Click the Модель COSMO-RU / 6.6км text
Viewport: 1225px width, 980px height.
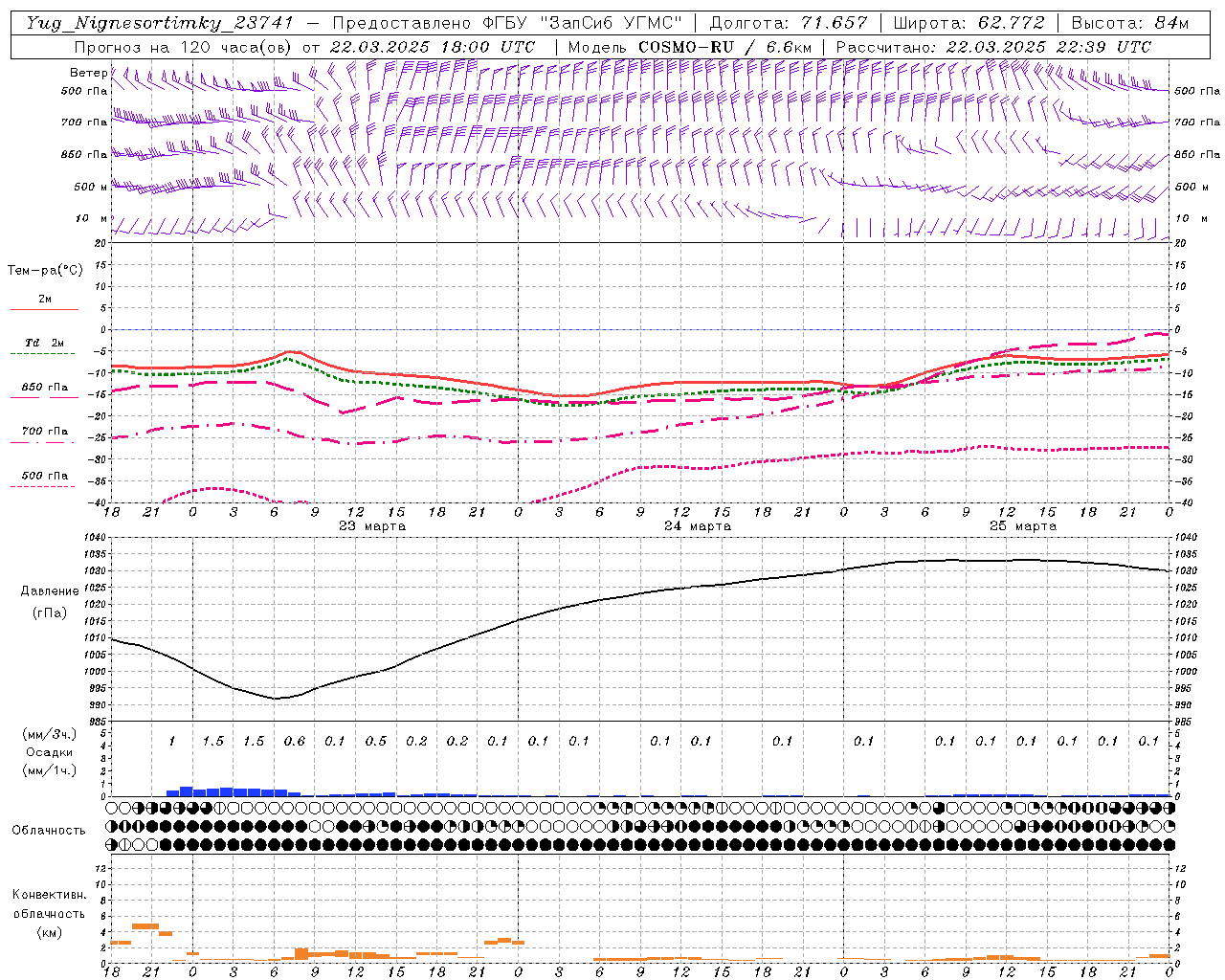coord(689,47)
